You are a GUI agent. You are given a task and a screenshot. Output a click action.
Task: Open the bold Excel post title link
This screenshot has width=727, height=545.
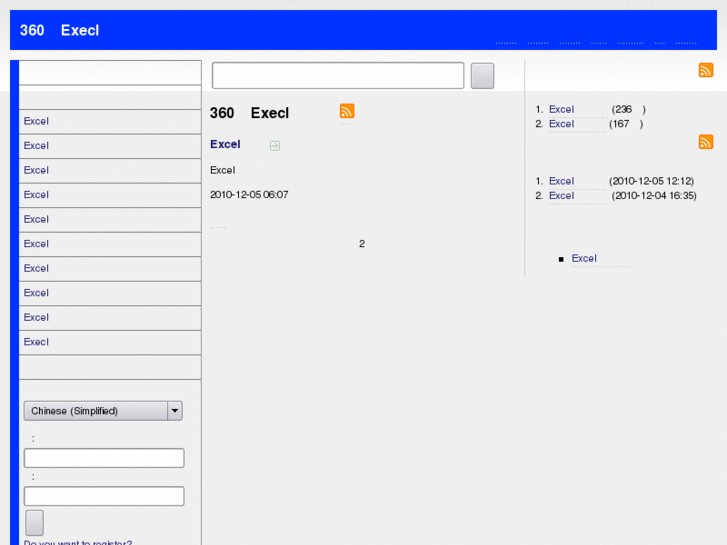tap(225, 144)
